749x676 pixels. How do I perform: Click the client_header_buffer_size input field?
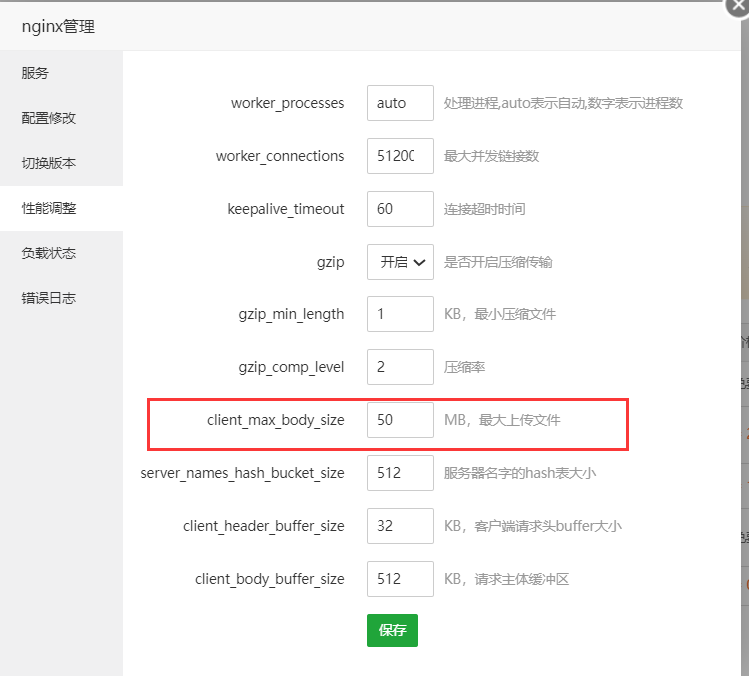400,526
